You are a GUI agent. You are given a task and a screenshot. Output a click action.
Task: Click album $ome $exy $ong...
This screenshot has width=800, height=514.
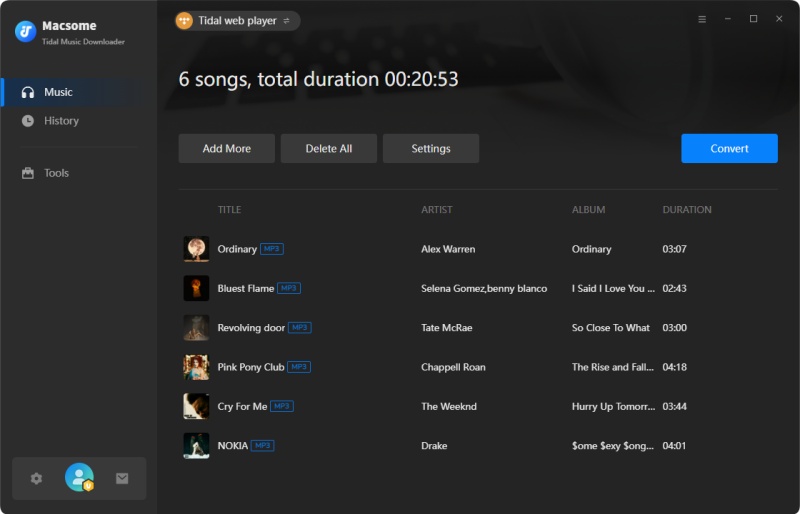point(613,446)
